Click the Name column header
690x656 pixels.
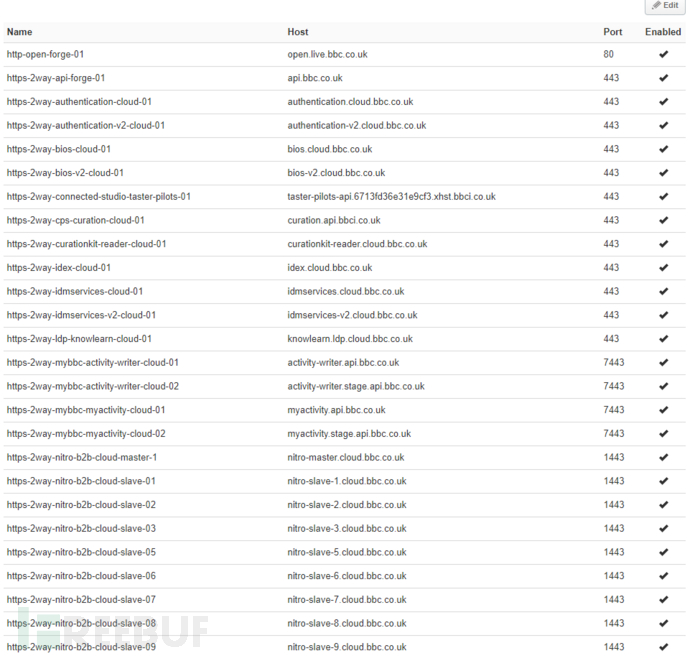[19, 32]
